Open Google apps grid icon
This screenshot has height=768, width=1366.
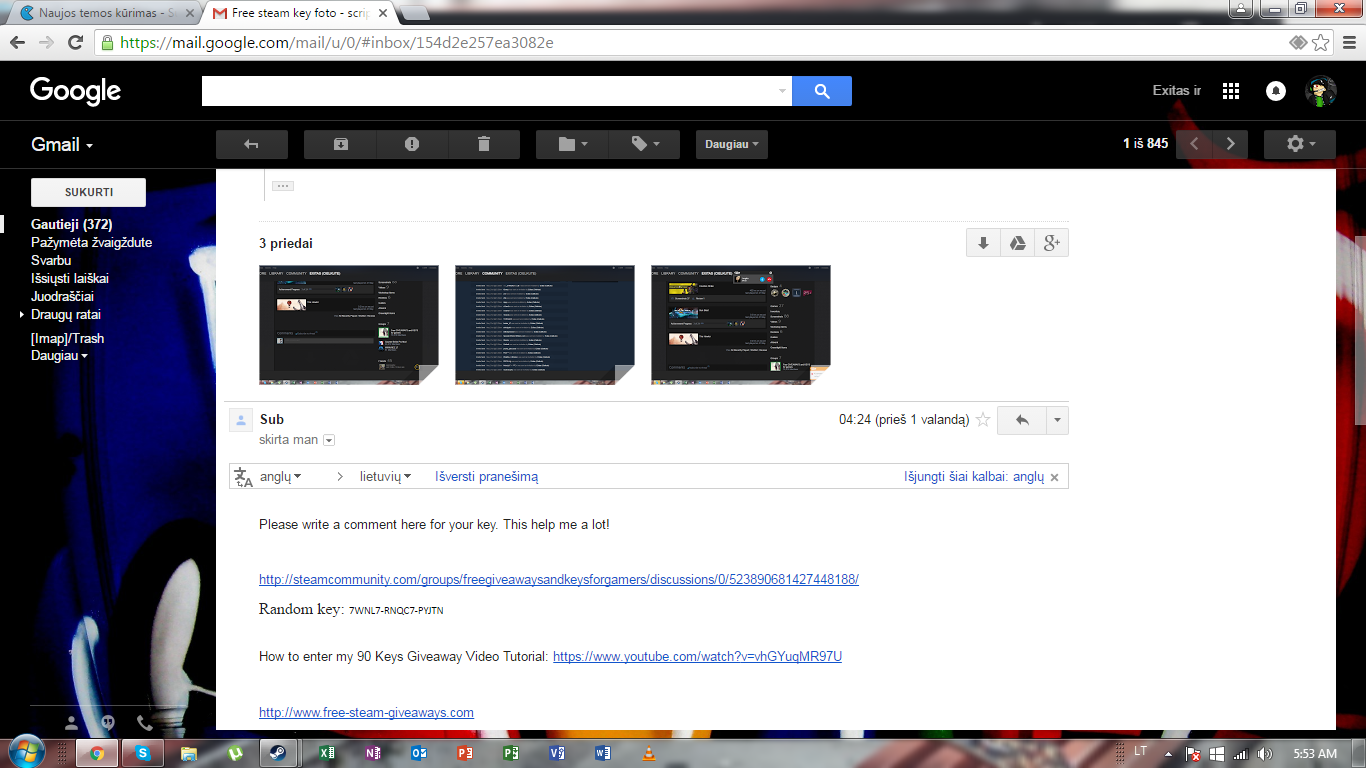click(x=1231, y=91)
